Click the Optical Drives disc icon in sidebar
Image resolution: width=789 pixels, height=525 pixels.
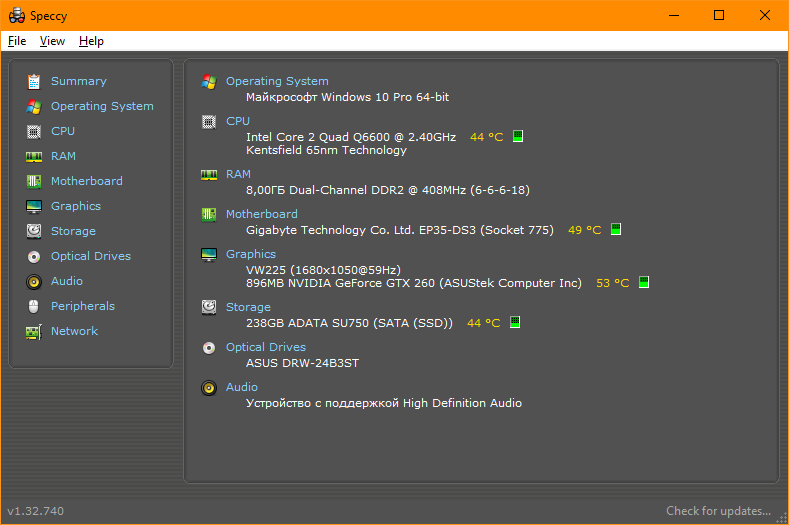pos(34,257)
